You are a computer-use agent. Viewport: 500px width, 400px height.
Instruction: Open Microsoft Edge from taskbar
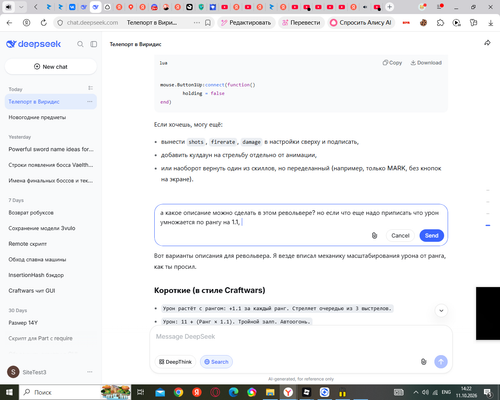(x=233, y=392)
